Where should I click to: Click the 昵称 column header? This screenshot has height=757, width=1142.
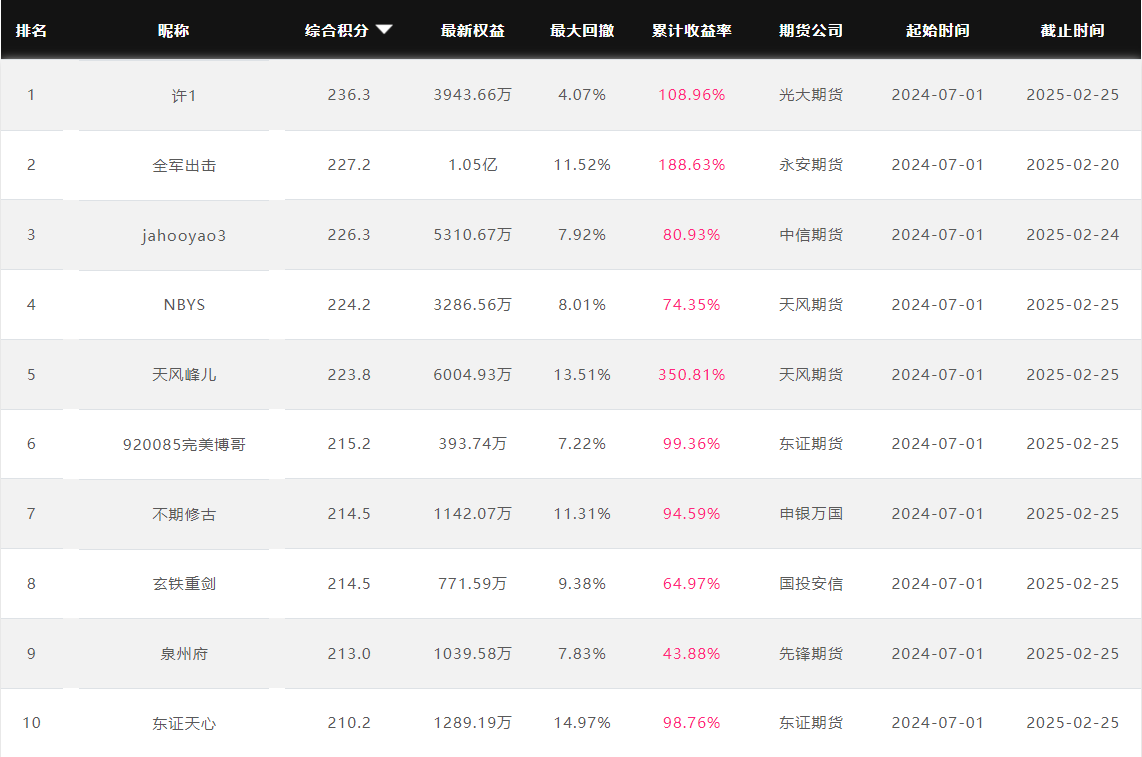click(173, 31)
